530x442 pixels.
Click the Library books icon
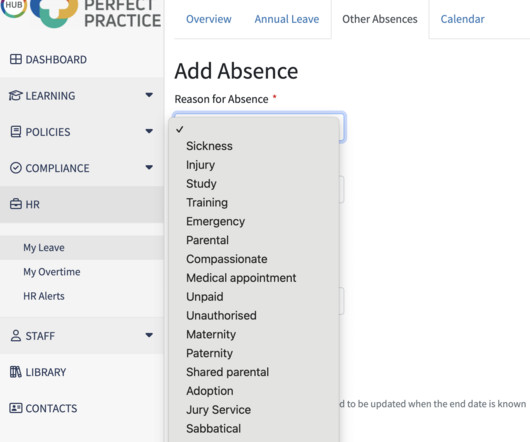(16, 372)
